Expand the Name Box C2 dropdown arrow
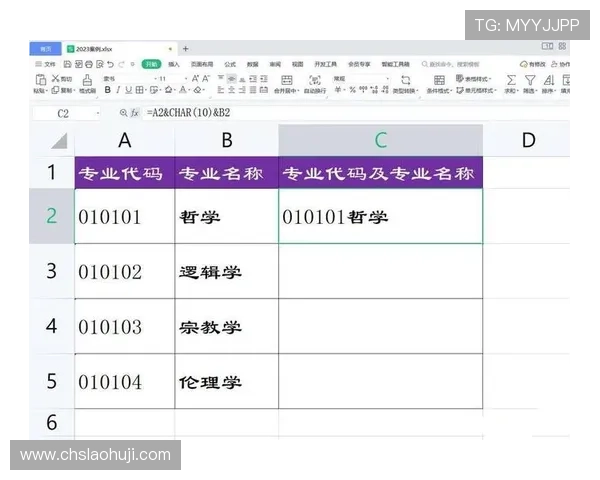600x480 pixels. [98, 113]
